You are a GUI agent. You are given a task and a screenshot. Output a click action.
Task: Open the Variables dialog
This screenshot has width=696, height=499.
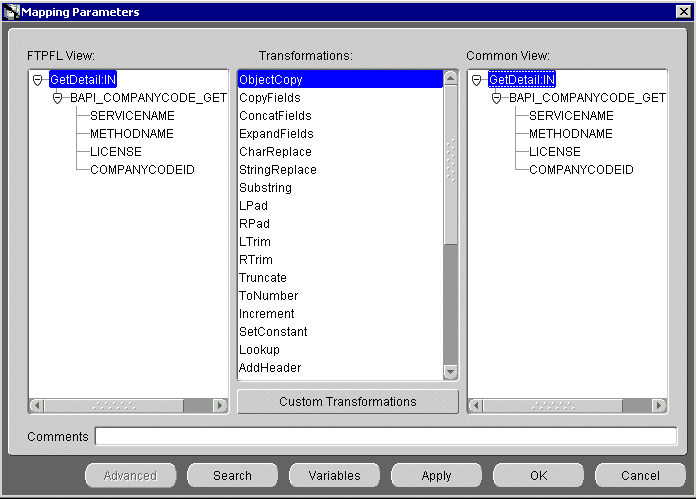pos(335,476)
